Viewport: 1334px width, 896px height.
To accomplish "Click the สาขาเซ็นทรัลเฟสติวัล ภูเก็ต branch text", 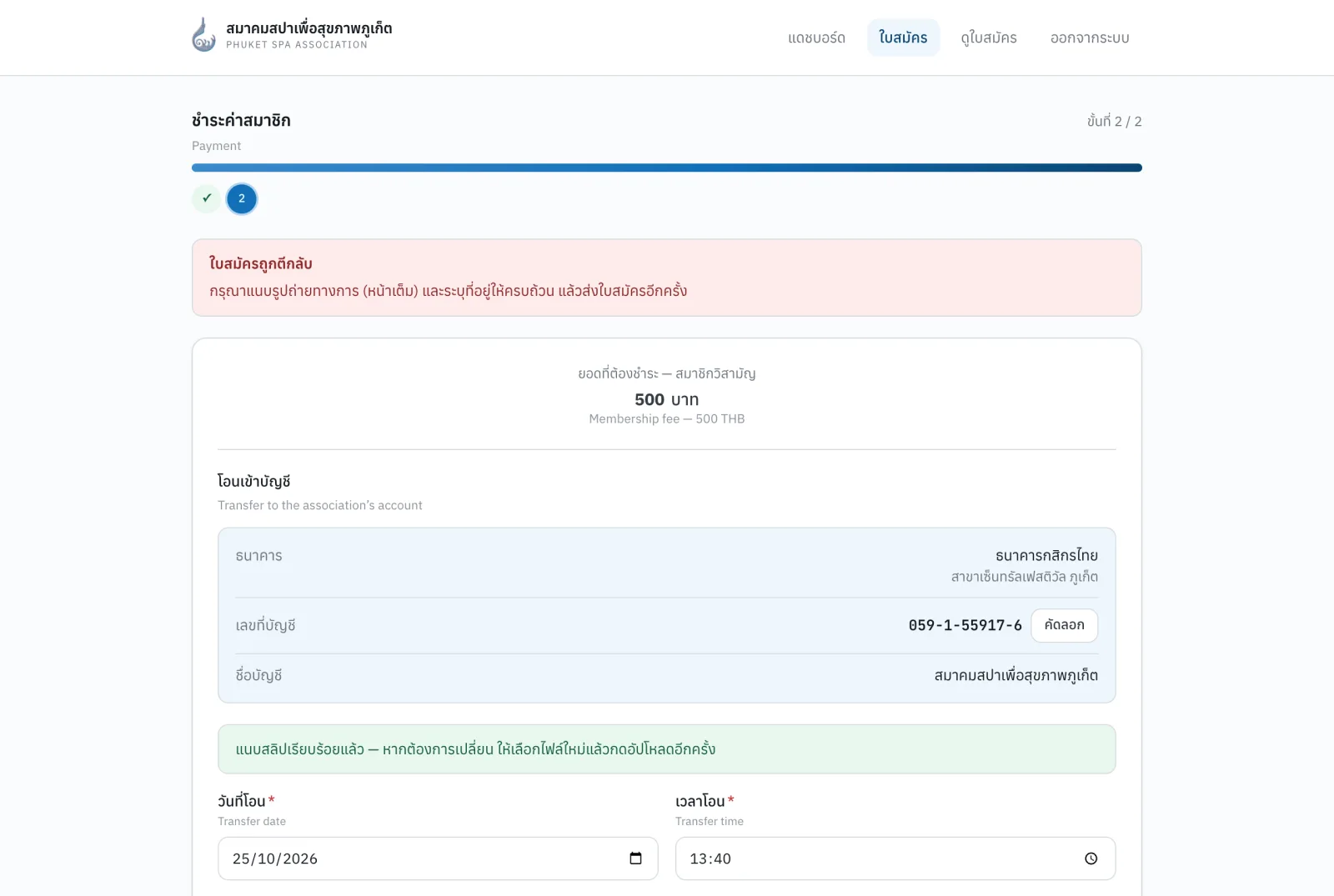I will coord(1025,577).
